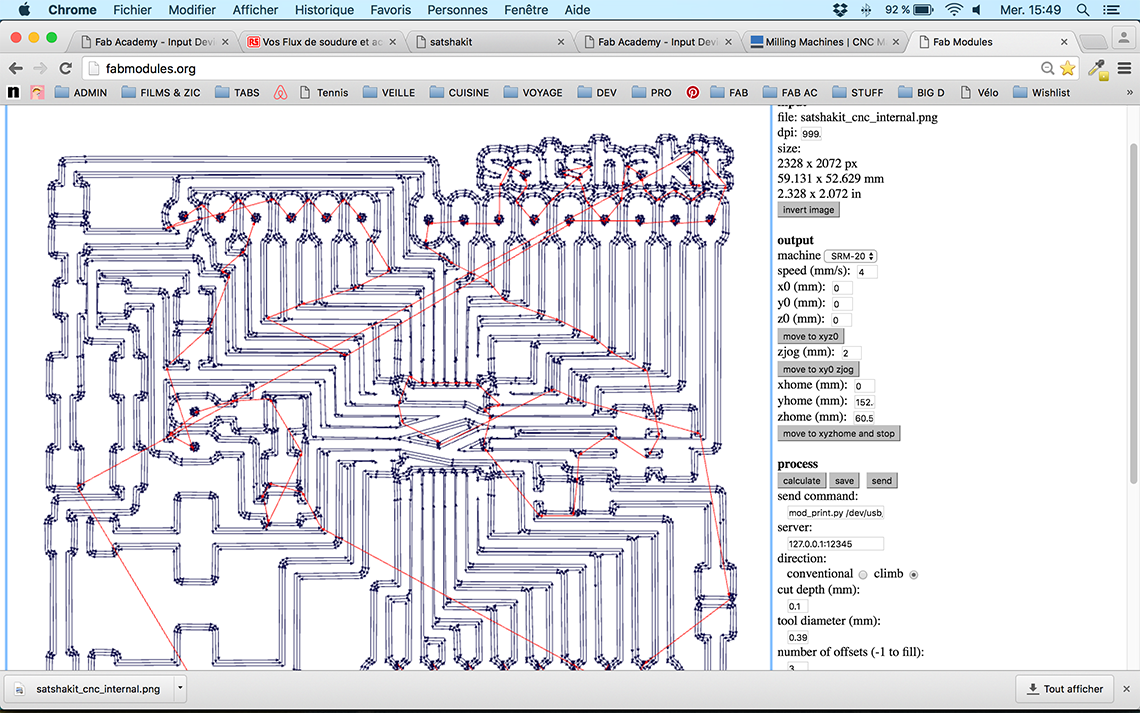Open the avatar bookmark next to Notion

click(x=37, y=92)
